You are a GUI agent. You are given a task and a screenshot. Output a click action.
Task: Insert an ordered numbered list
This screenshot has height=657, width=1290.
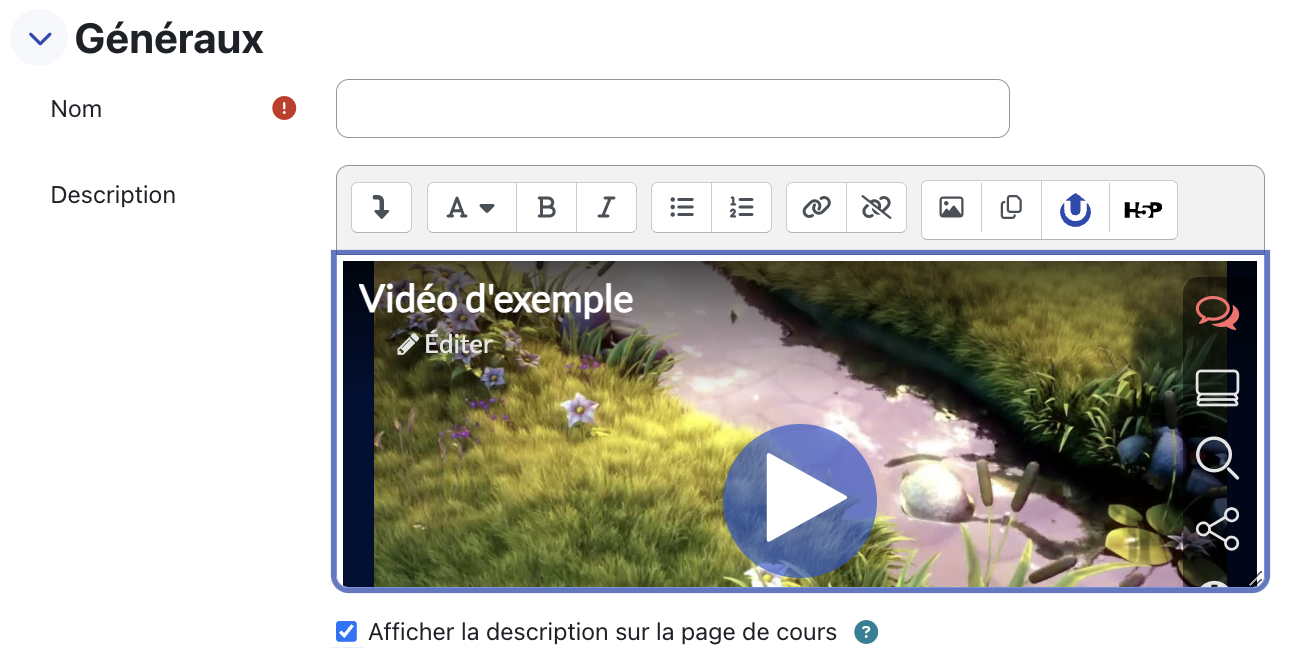click(x=741, y=207)
